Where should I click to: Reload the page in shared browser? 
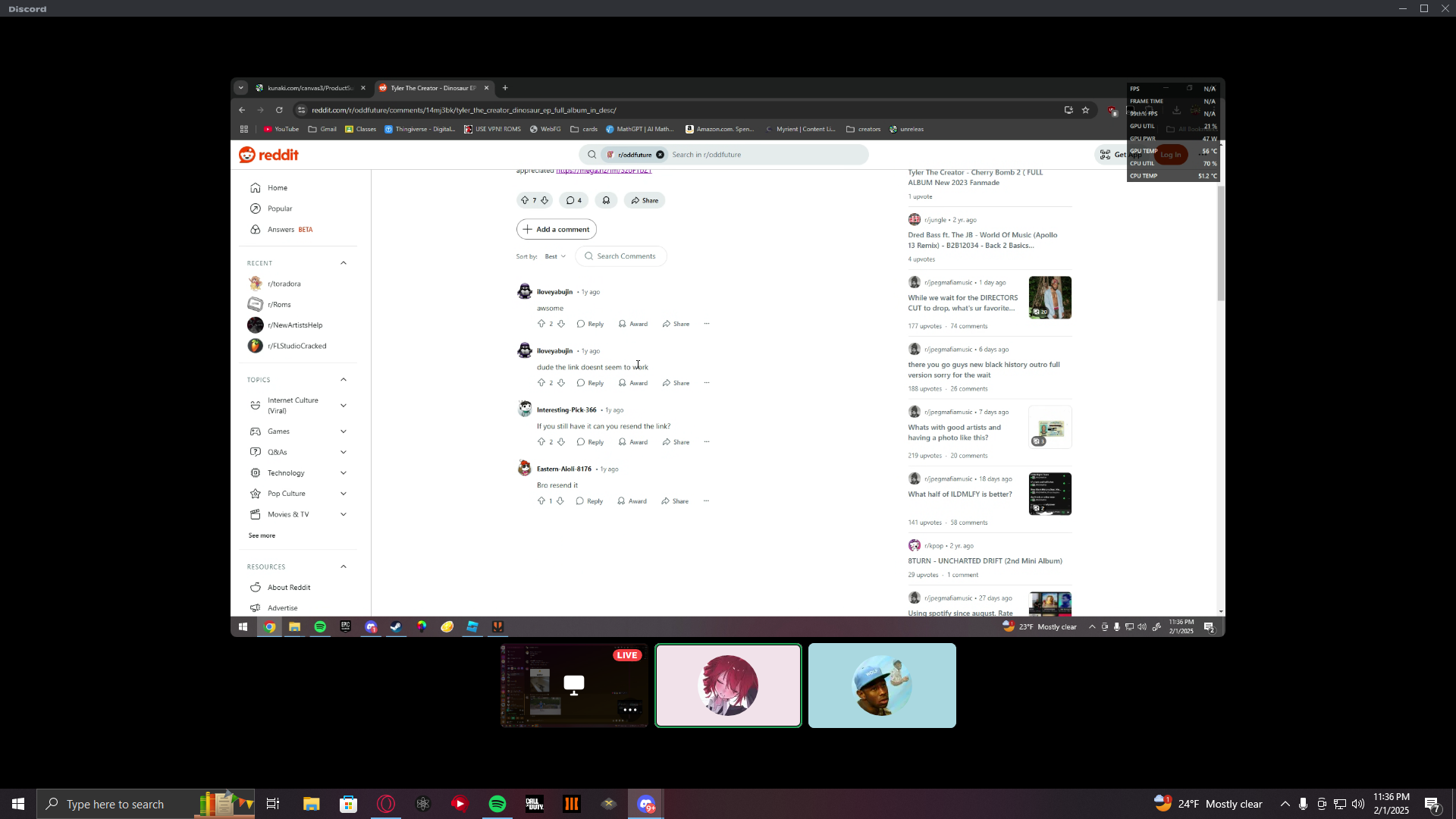[279, 110]
